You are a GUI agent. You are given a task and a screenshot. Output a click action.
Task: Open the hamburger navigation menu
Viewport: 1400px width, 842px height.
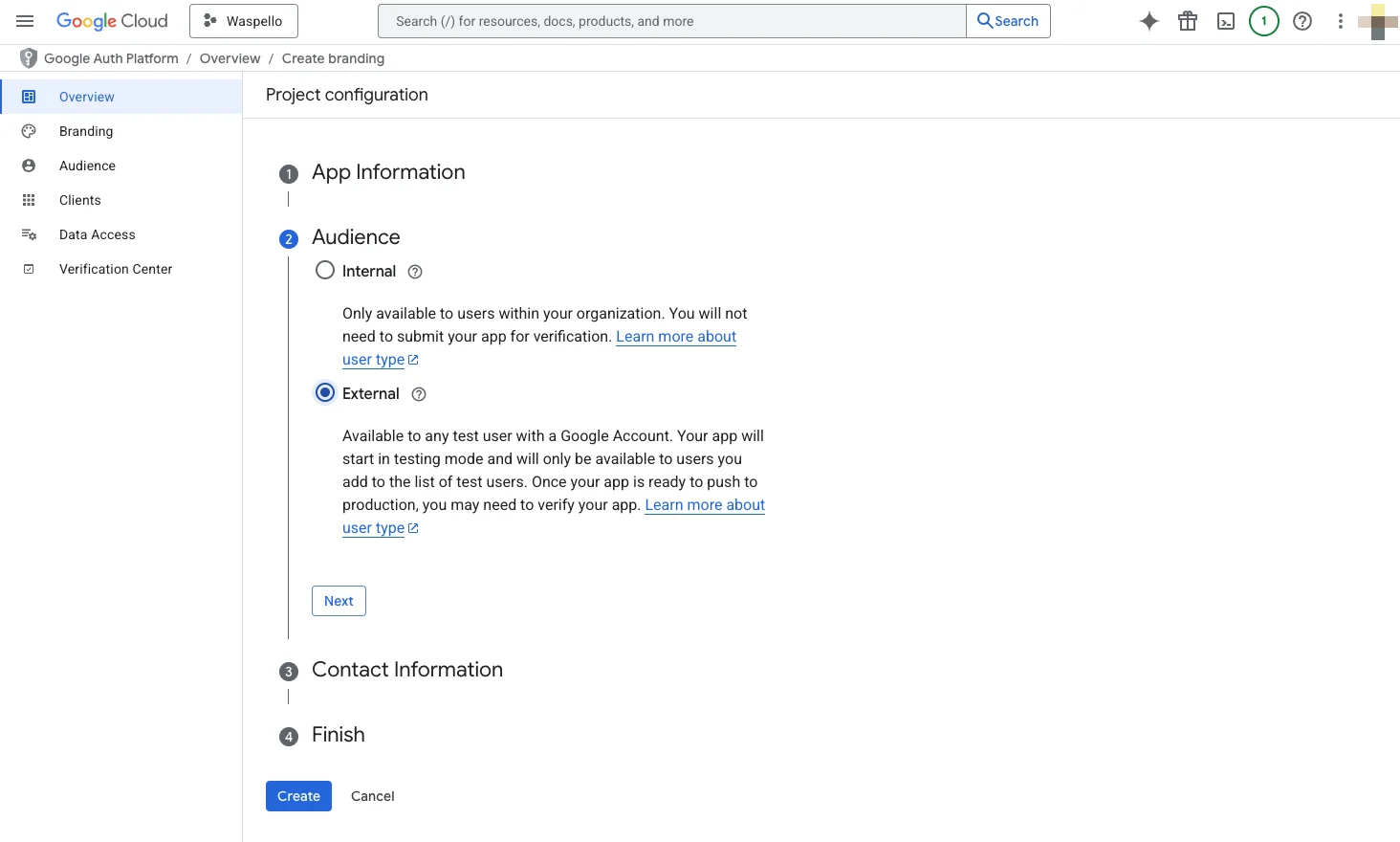(x=25, y=21)
